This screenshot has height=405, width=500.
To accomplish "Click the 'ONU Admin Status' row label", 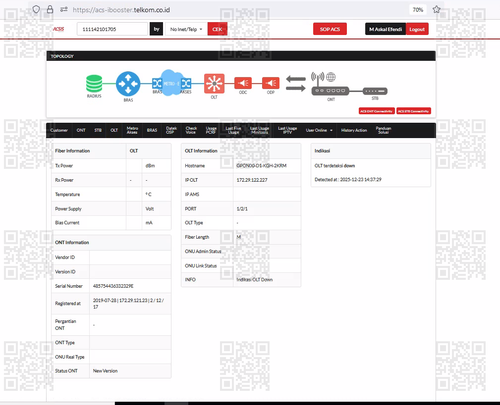I will point(203,251).
